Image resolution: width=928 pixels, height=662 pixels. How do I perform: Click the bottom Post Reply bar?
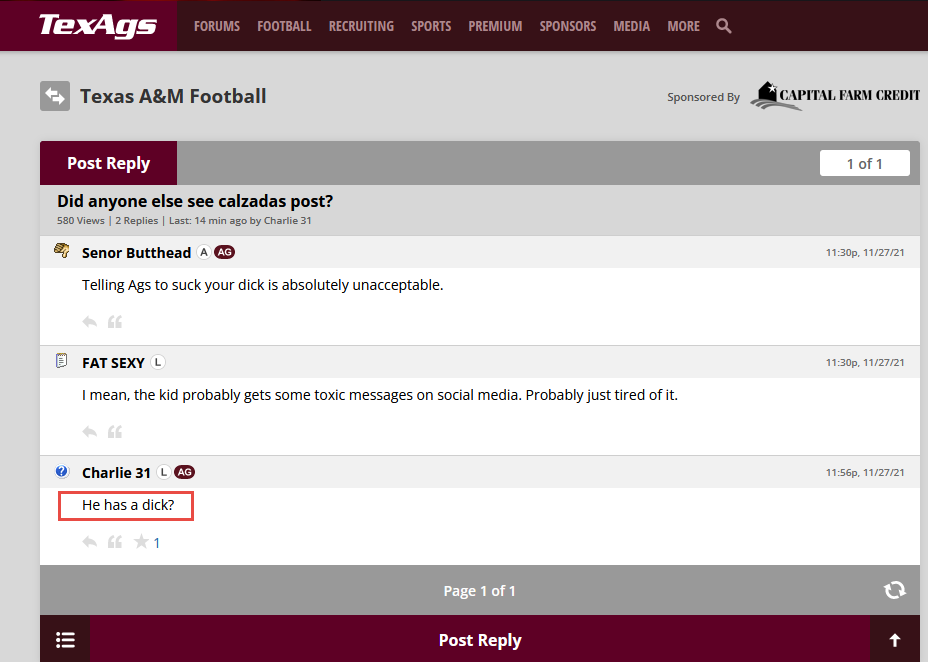[480, 640]
